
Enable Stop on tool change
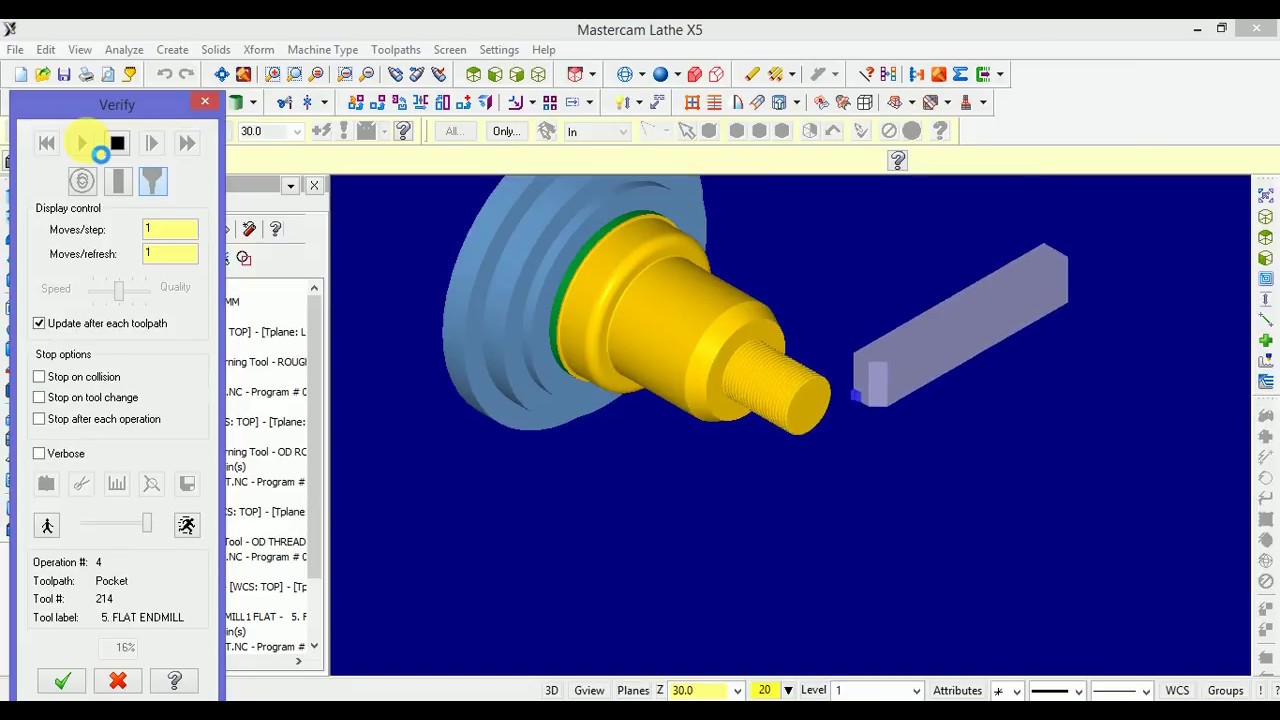click(x=39, y=398)
